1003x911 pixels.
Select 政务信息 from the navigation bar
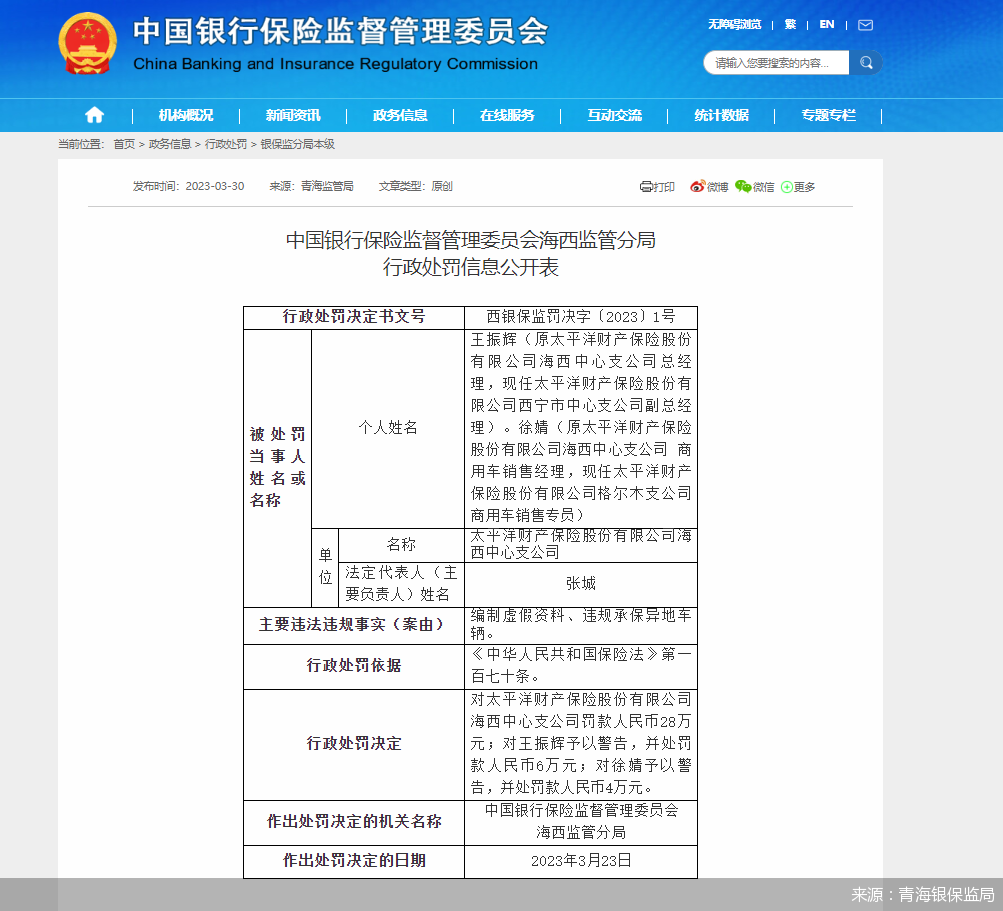(399, 114)
